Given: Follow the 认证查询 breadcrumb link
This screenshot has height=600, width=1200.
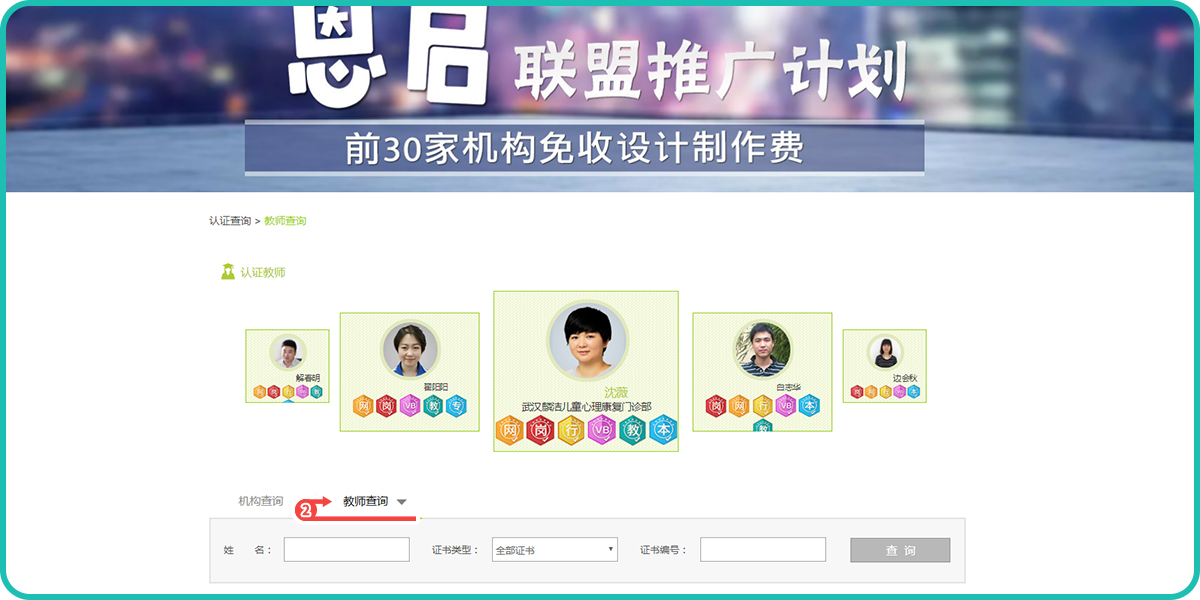Looking at the screenshot, I should point(230,220).
